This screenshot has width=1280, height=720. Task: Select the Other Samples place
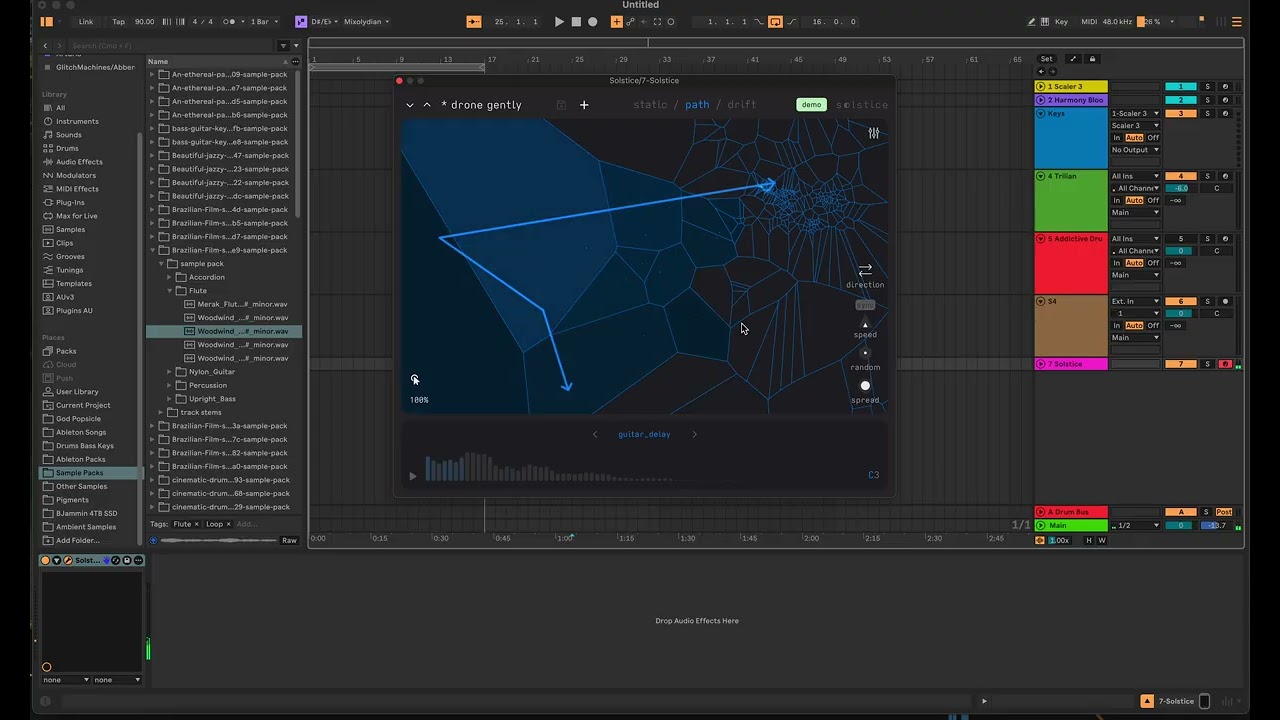tap(81, 486)
